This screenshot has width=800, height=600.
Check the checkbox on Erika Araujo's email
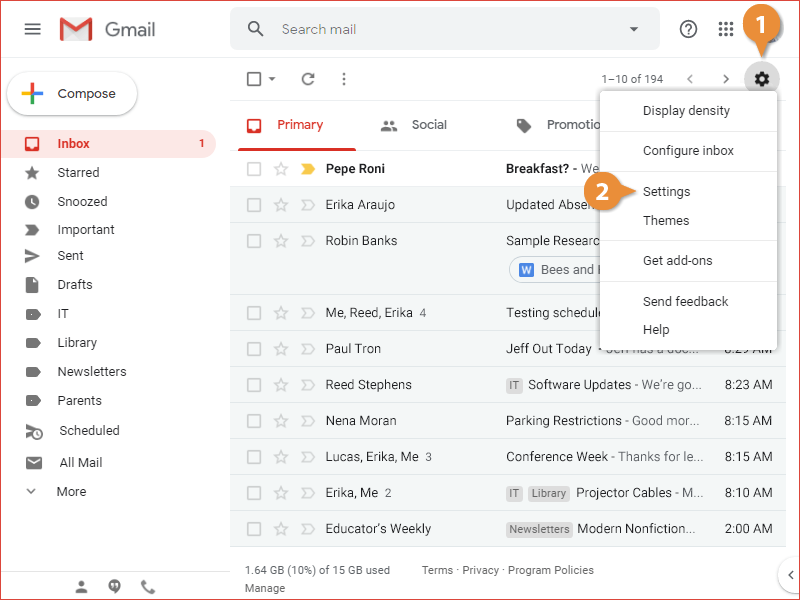pos(253,204)
